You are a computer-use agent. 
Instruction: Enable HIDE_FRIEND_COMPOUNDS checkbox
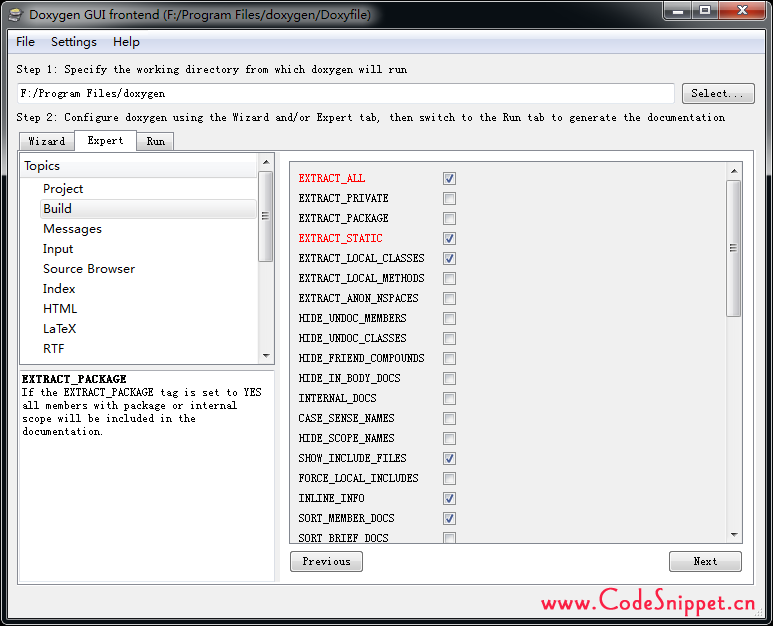coord(449,358)
